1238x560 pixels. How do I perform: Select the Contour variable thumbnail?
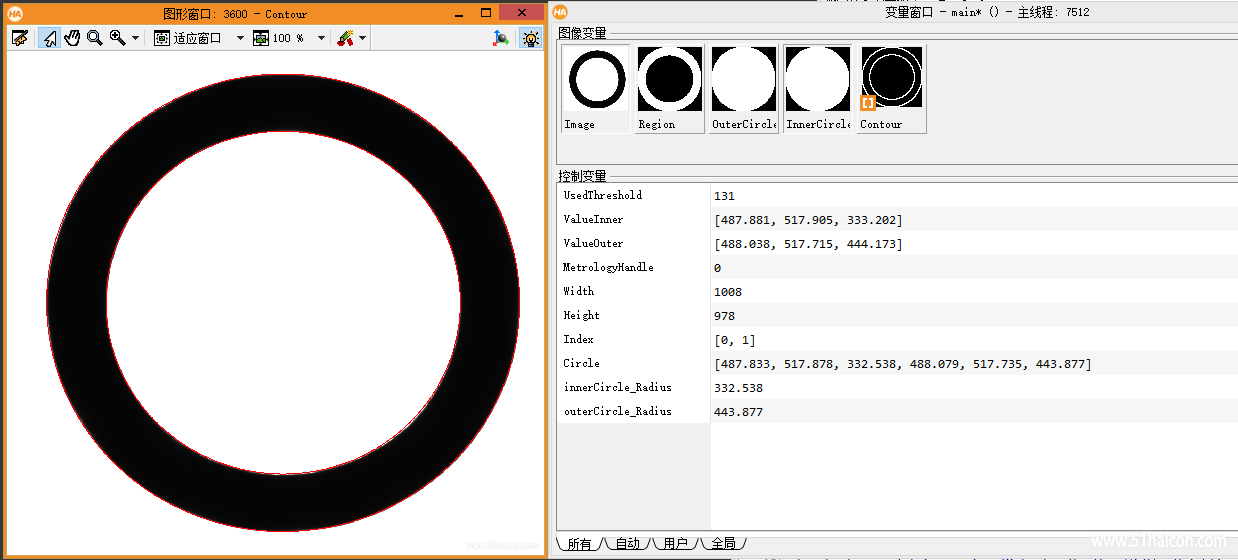892,88
